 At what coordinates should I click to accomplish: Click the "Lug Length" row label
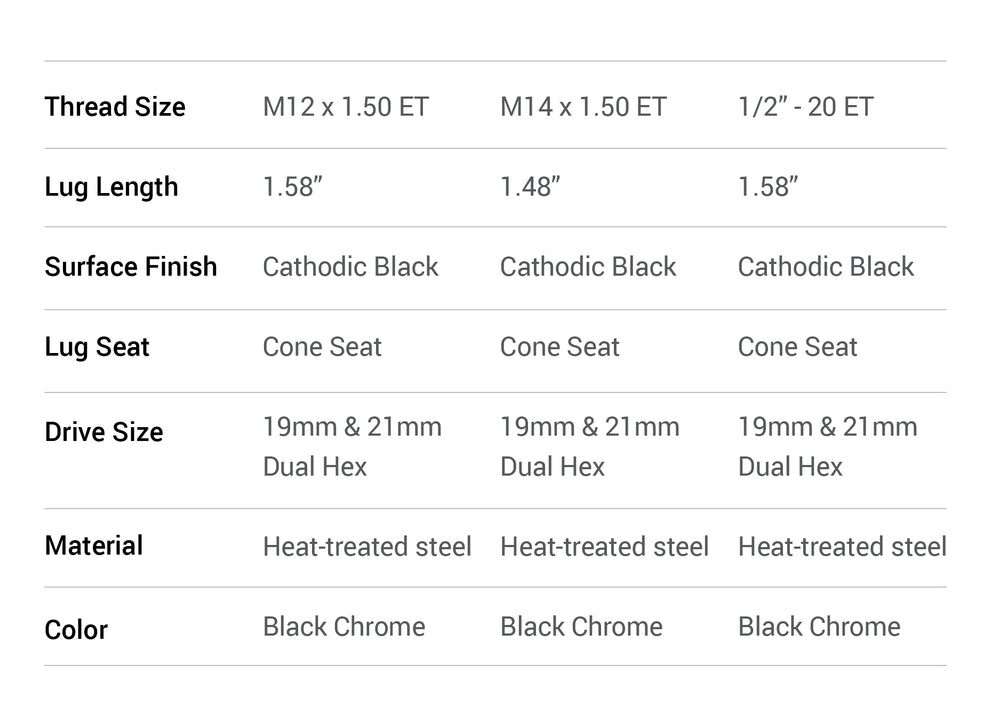coord(111,187)
